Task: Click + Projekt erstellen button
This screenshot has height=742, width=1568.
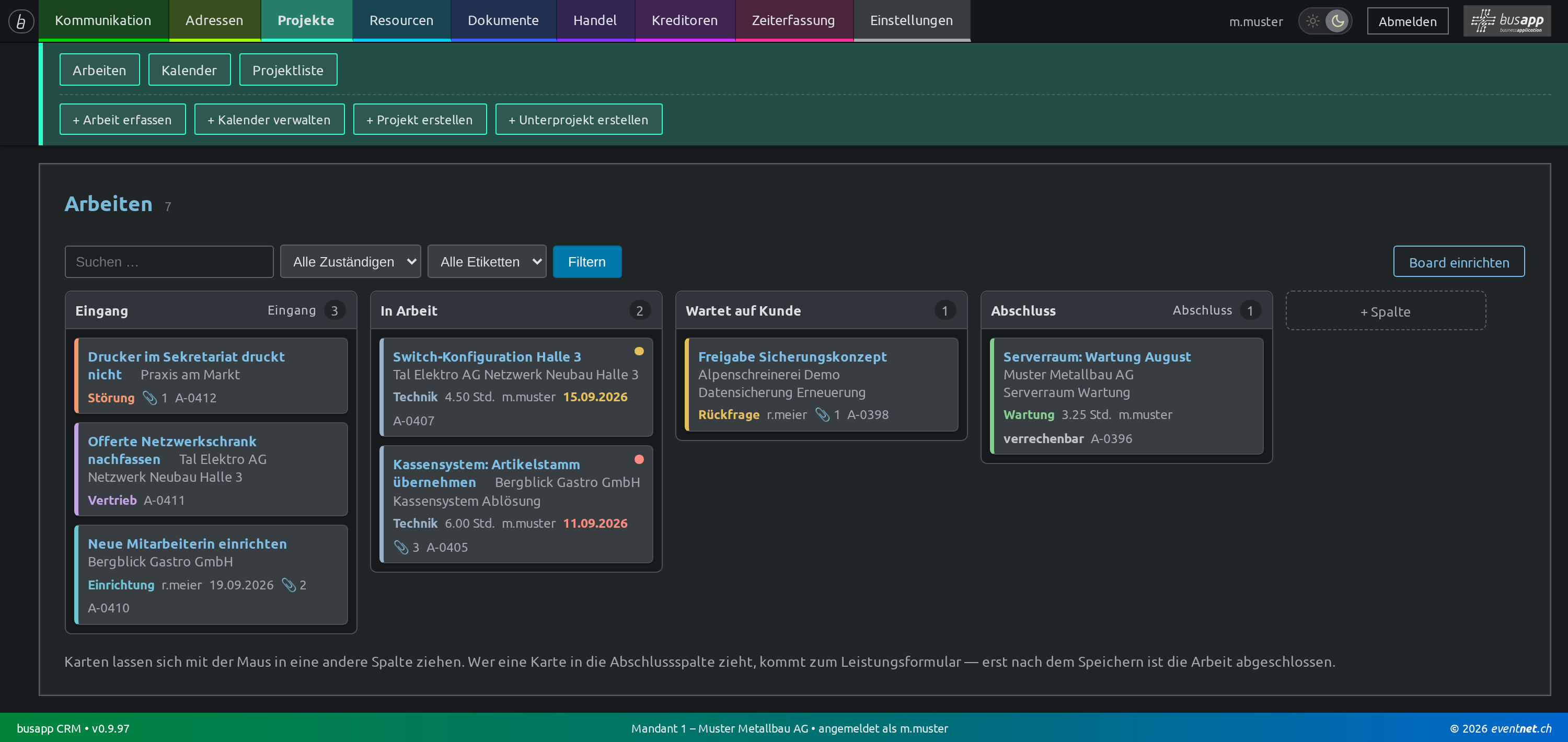Action: coord(419,119)
